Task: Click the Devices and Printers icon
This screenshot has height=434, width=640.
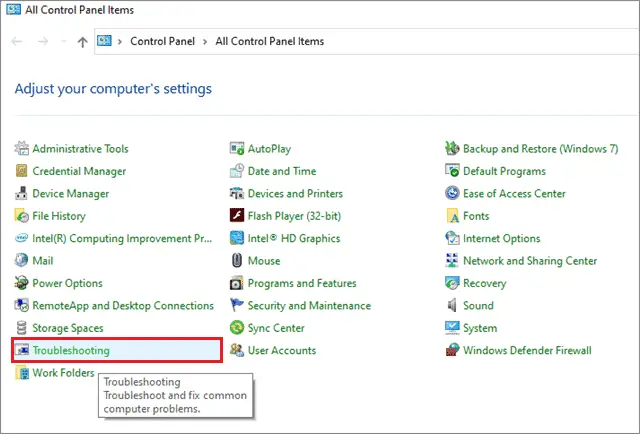Action: click(237, 193)
